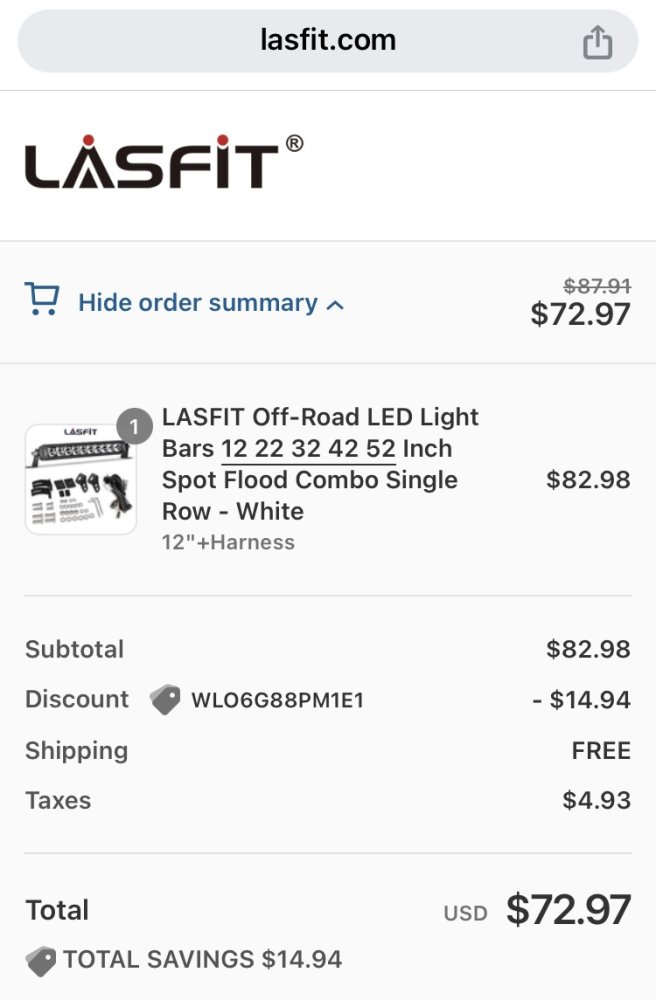Click the discount code tag icon
Screen dimensions: 656x1000
(x=165, y=700)
